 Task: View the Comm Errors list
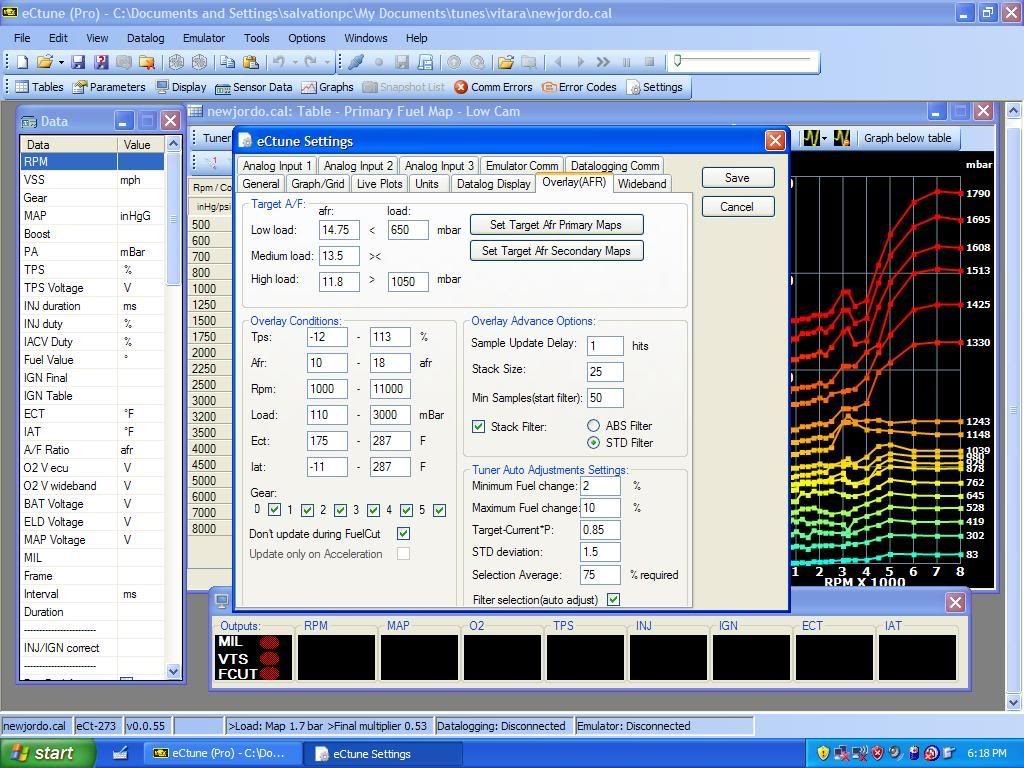[x=493, y=87]
